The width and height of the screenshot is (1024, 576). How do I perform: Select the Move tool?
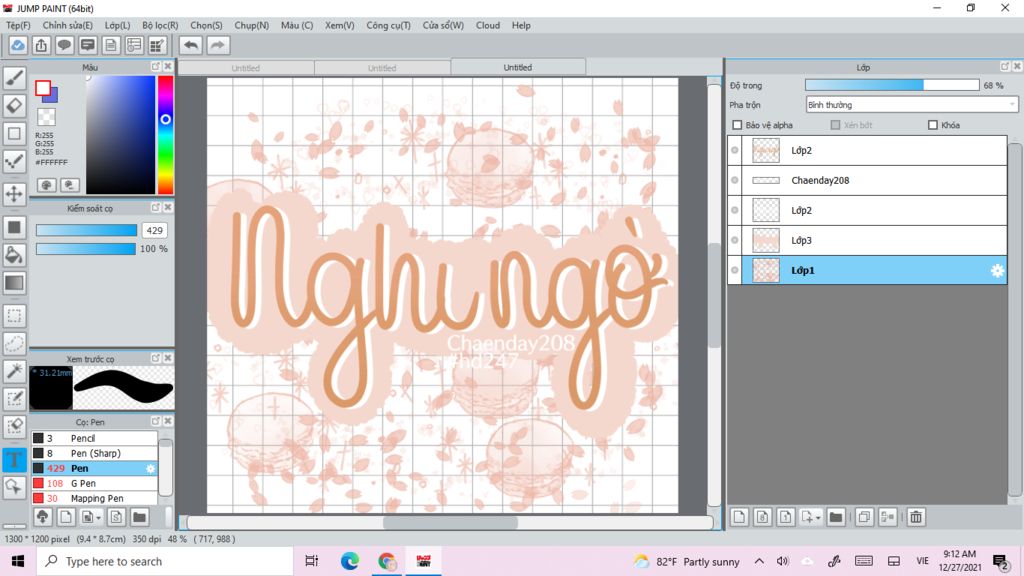coord(14,193)
